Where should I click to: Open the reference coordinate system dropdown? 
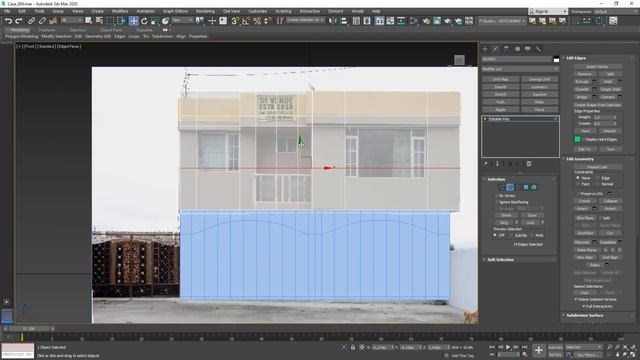(182, 20)
